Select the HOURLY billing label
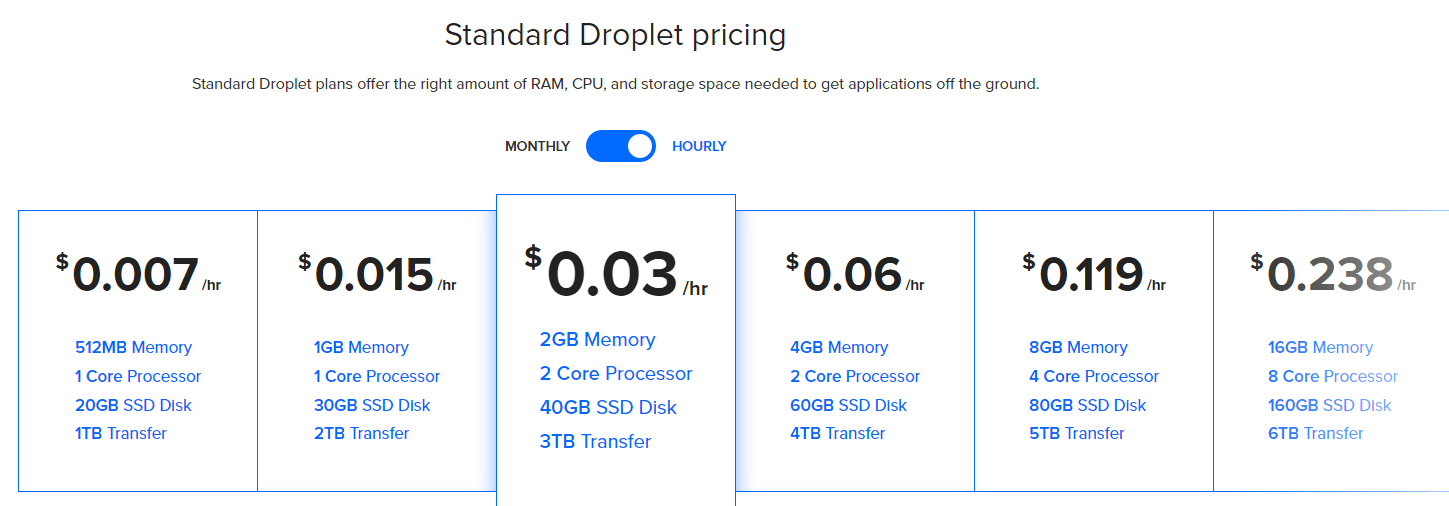1449x506 pixels. pos(699,146)
